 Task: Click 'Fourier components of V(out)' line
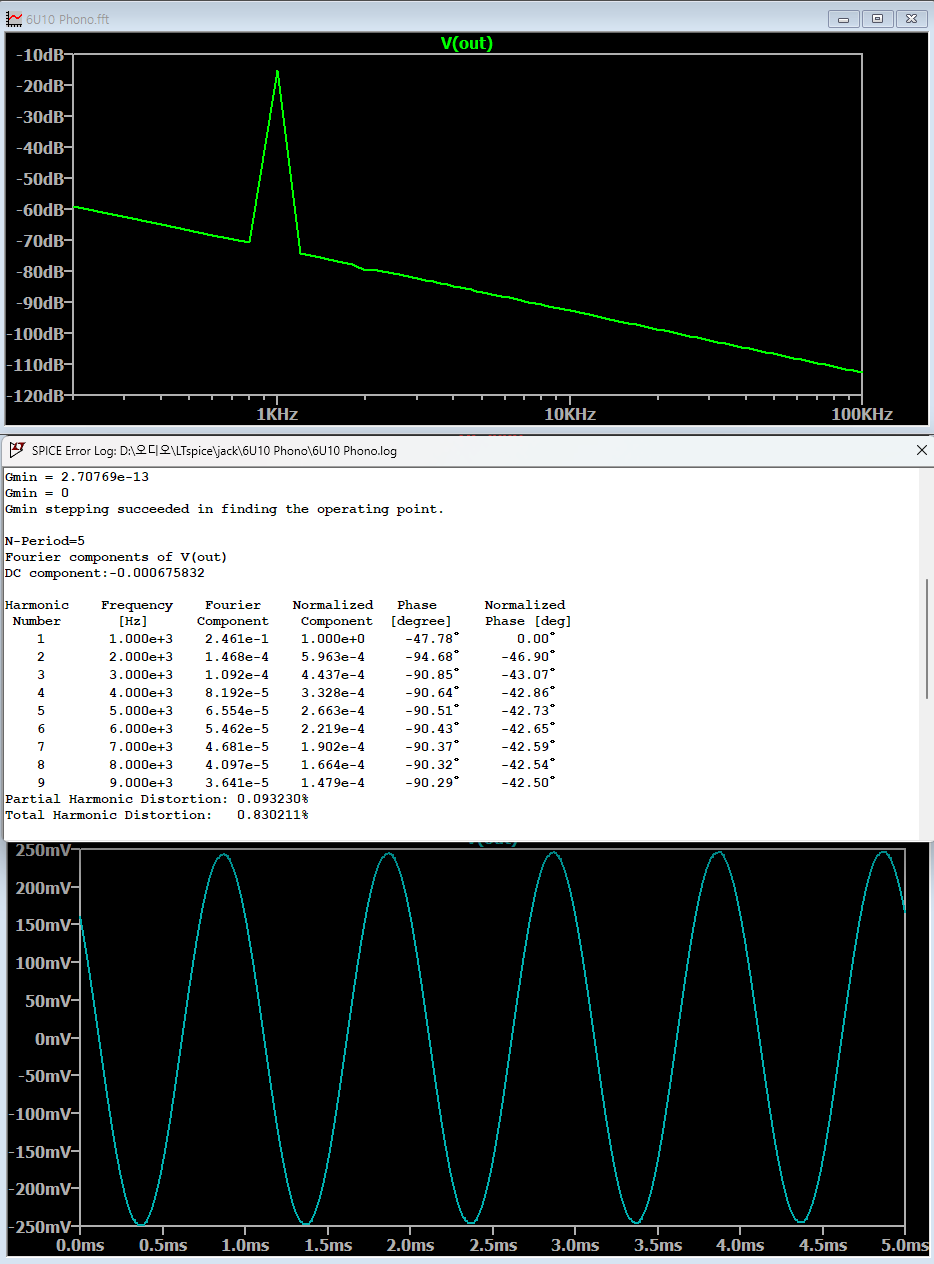pos(116,557)
